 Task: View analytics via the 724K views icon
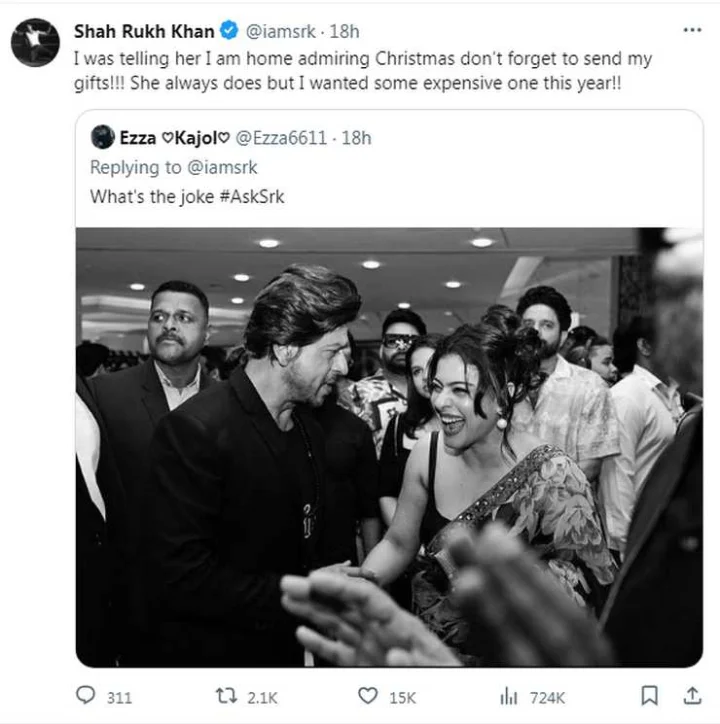[x=509, y=696]
